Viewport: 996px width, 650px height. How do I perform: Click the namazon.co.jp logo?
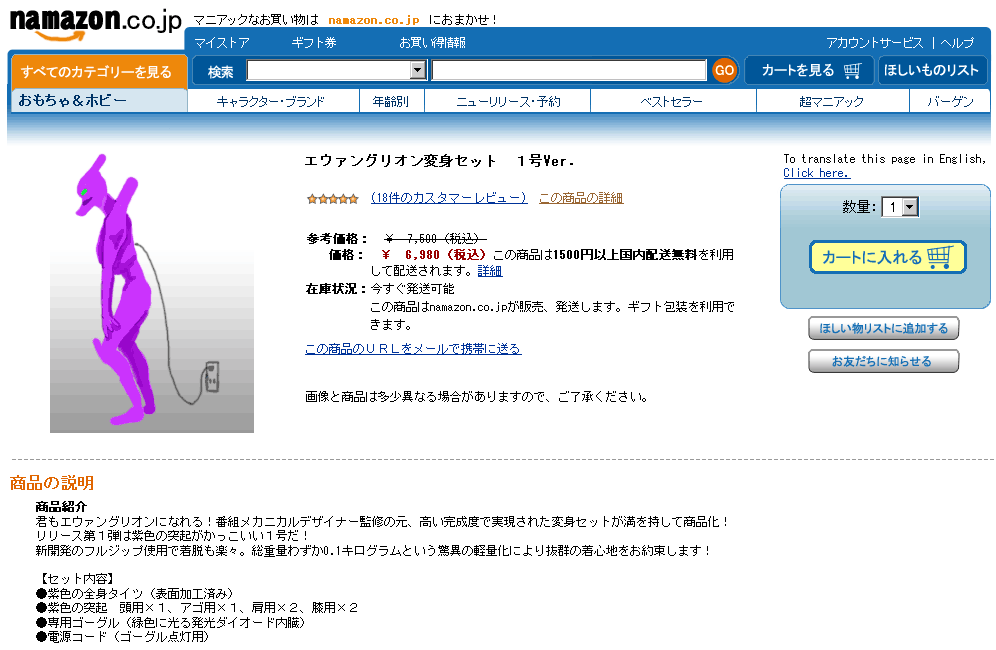point(95,24)
